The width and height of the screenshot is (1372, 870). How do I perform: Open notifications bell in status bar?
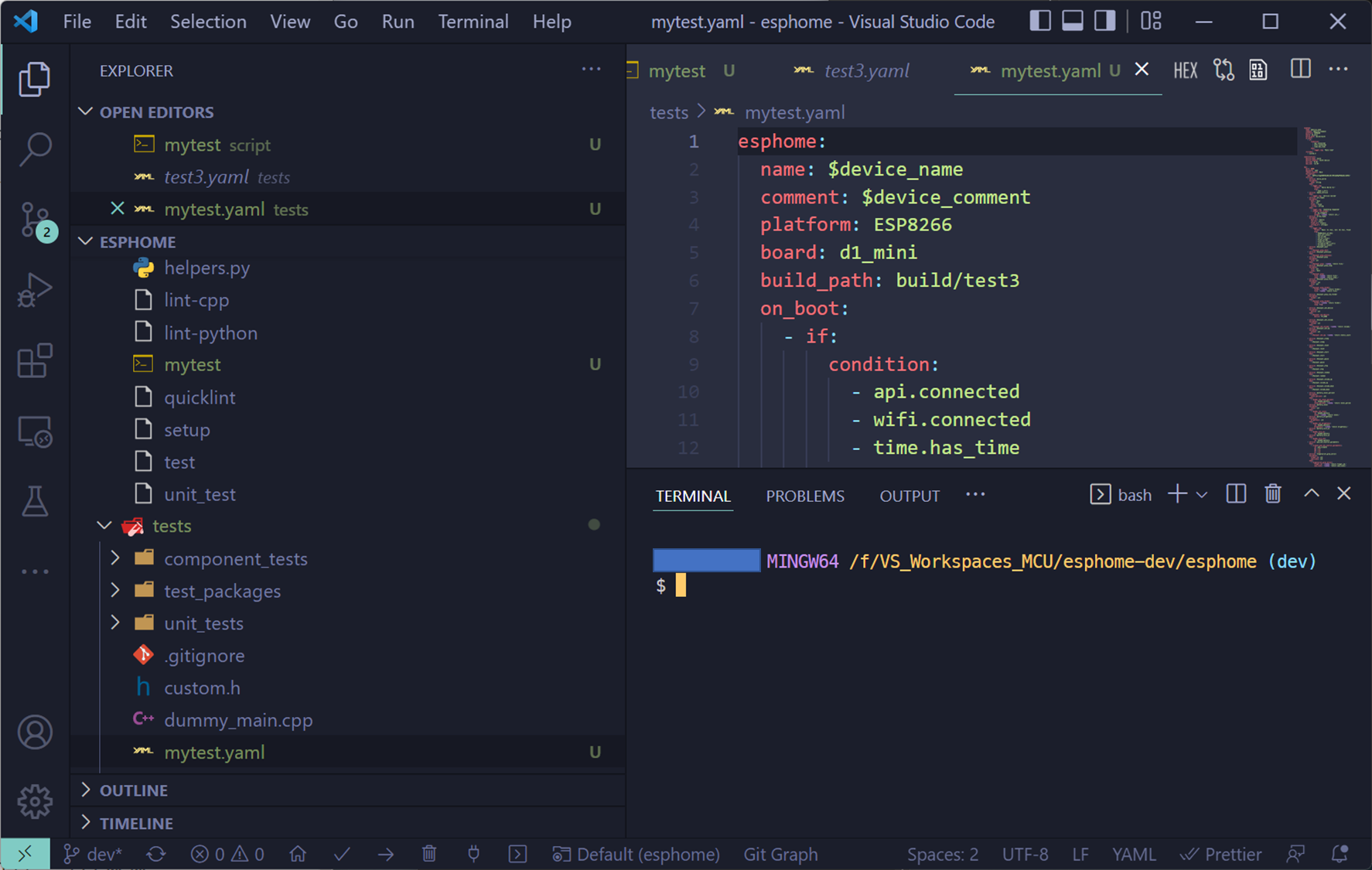(x=1340, y=854)
